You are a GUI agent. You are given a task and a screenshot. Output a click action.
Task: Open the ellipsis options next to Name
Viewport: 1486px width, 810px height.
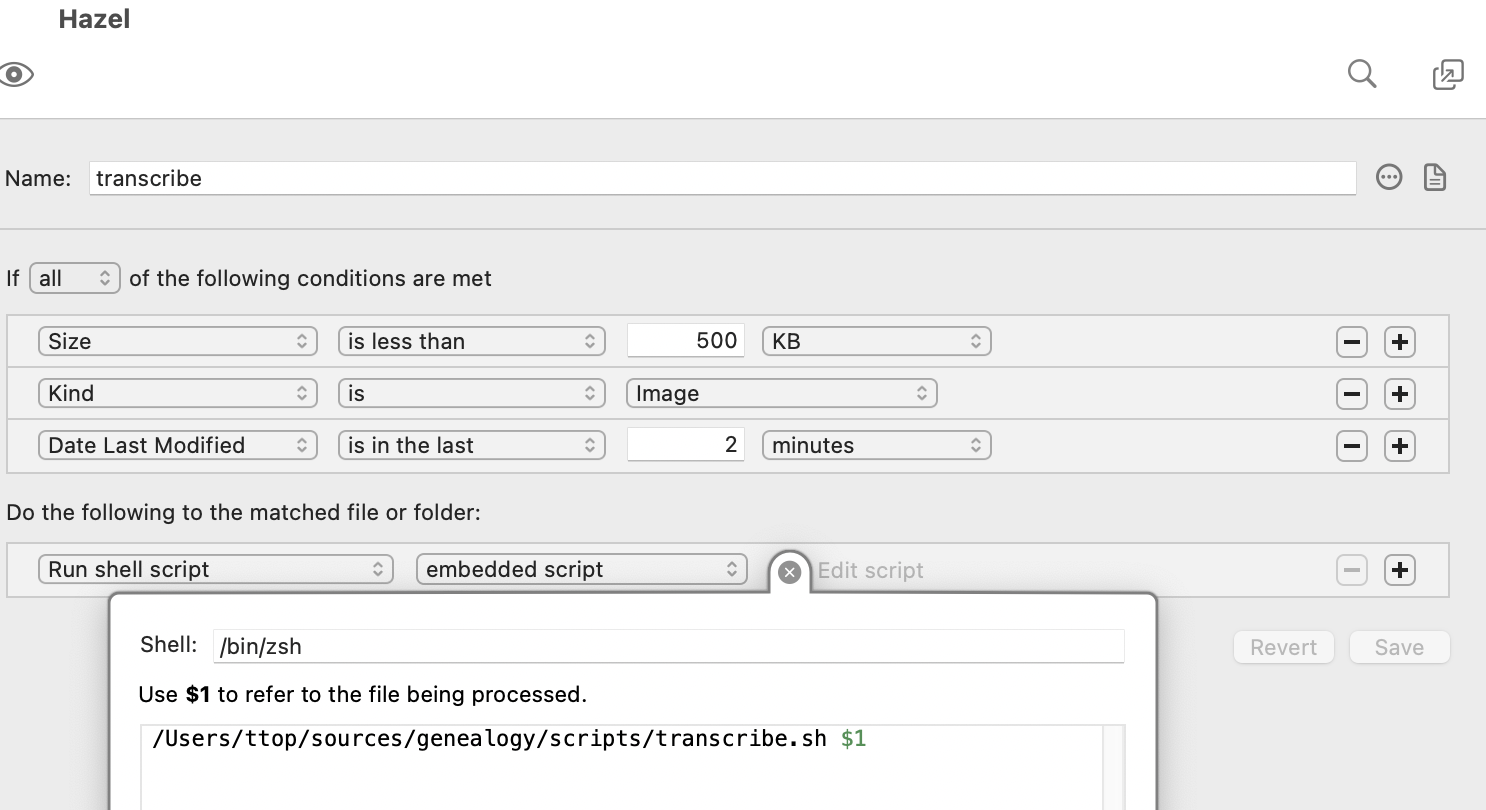(1389, 178)
